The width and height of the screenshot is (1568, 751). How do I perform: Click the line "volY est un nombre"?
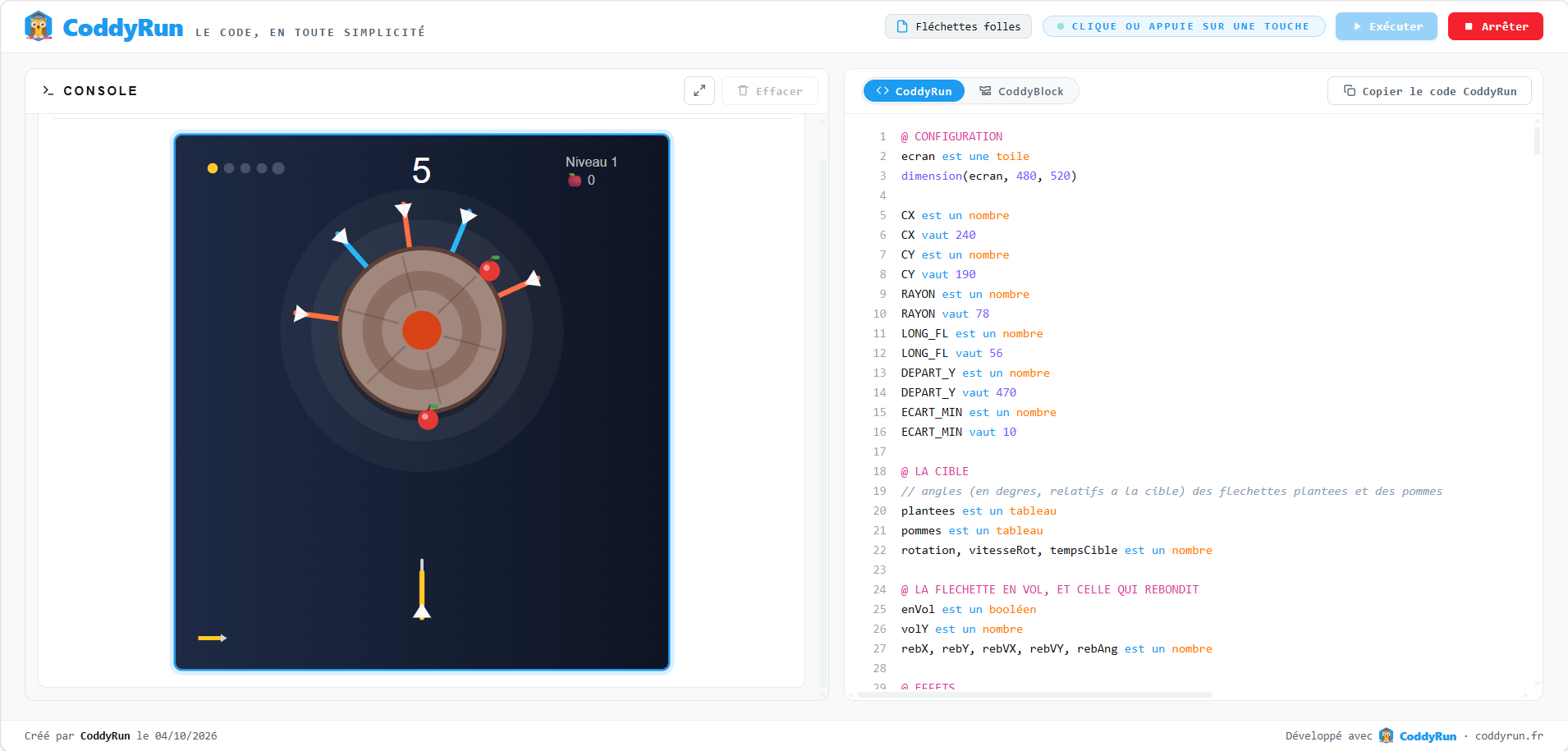pyautogui.click(x=961, y=629)
